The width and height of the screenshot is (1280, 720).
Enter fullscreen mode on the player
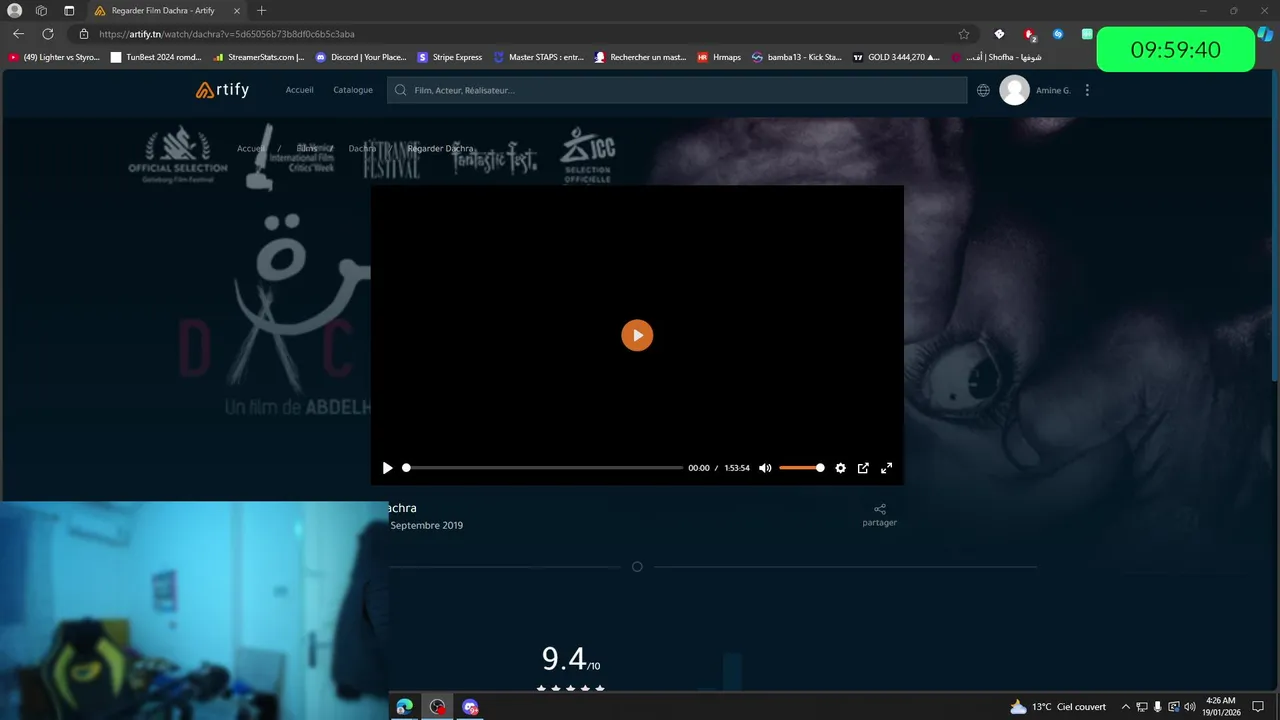point(886,468)
